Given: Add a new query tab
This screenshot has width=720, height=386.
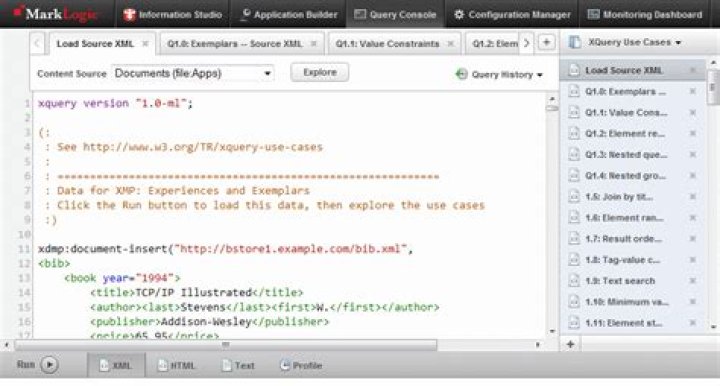Looking at the screenshot, I should tap(546, 43).
